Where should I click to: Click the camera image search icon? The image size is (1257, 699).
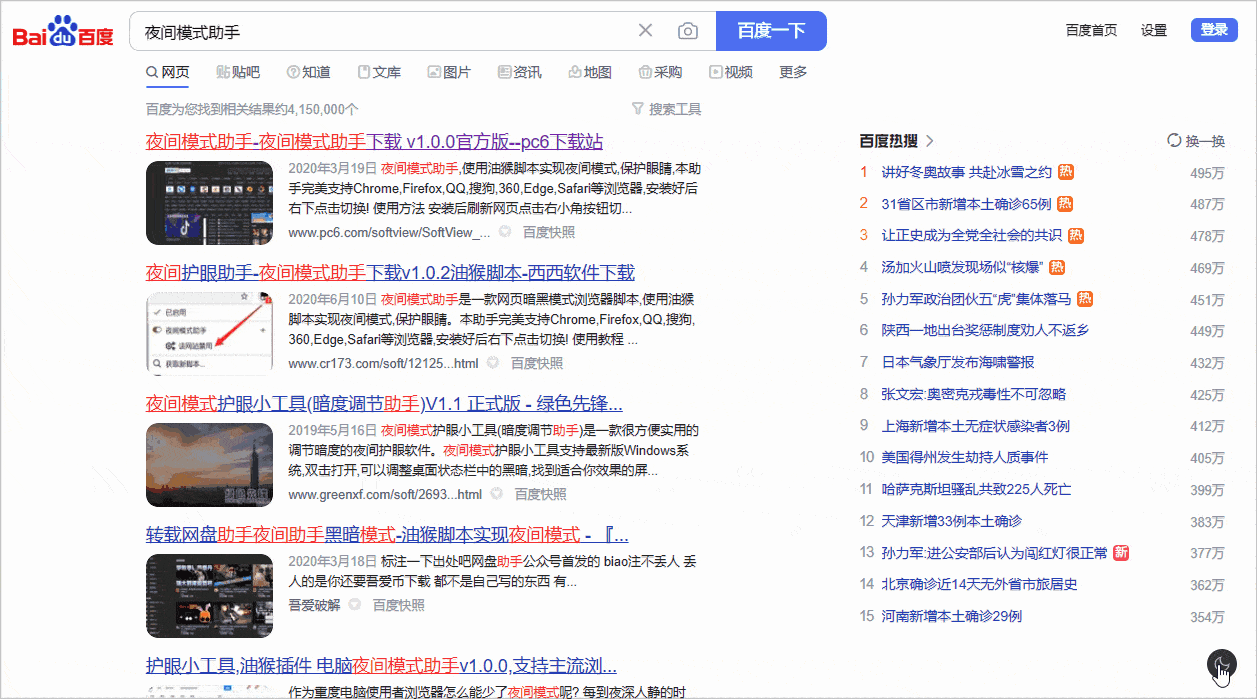(x=688, y=31)
